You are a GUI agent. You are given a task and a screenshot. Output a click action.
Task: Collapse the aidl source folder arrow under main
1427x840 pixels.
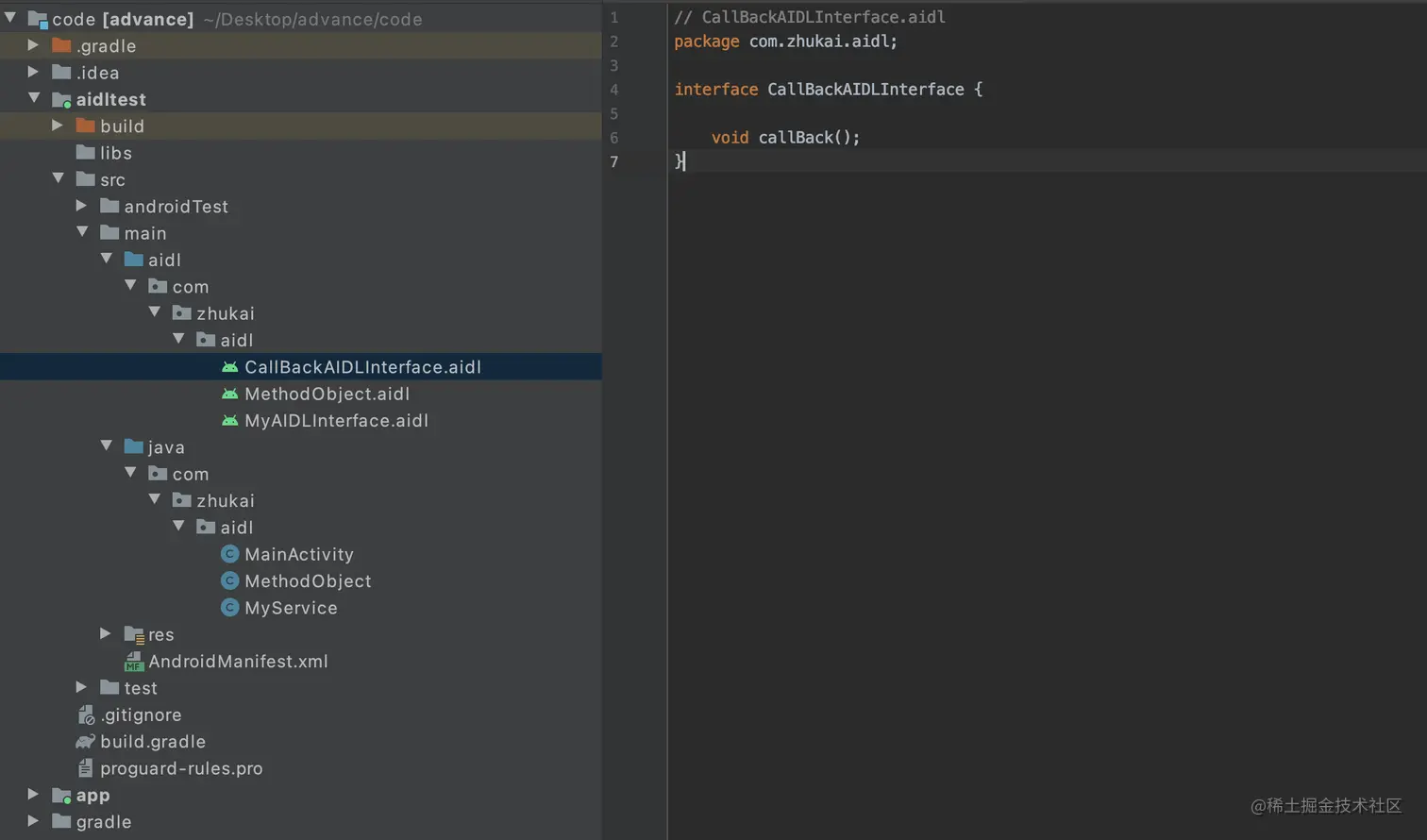click(107, 259)
